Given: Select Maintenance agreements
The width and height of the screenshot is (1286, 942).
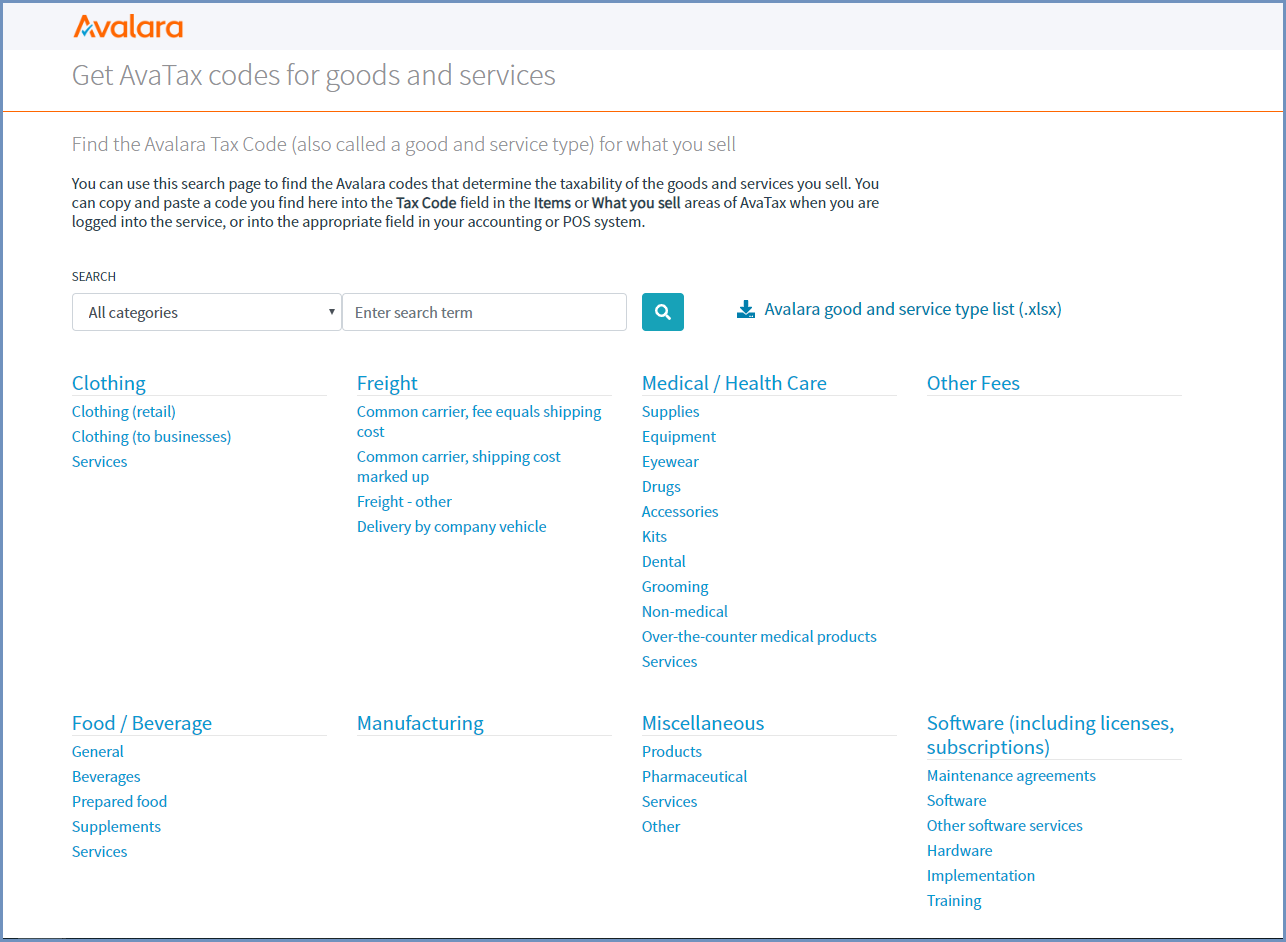Looking at the screenshot, I should [1011, 776].
